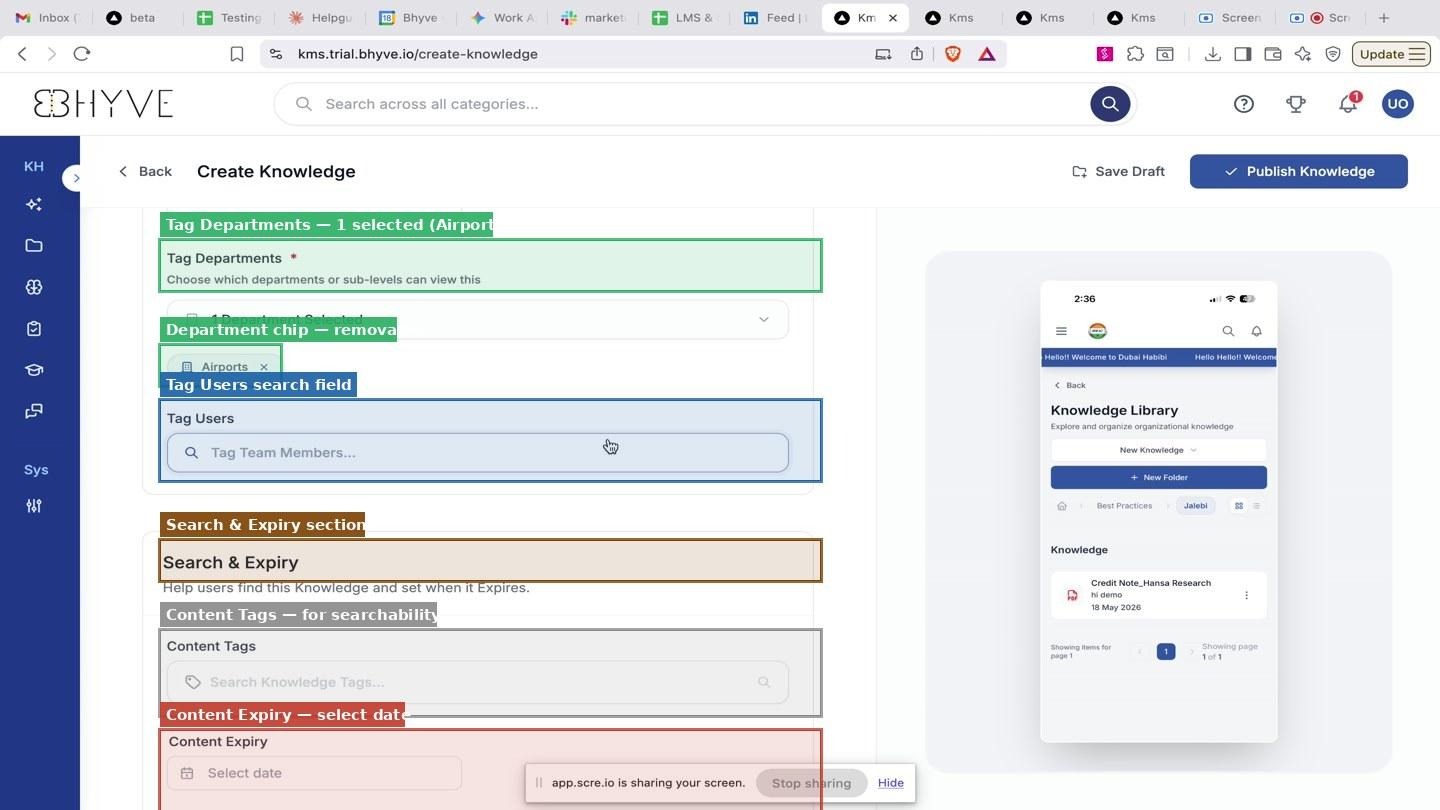This screenshot has height=810, width=1440.
Task: Switch to grid view in the phone preview
Action: [x=1239, y=506]
